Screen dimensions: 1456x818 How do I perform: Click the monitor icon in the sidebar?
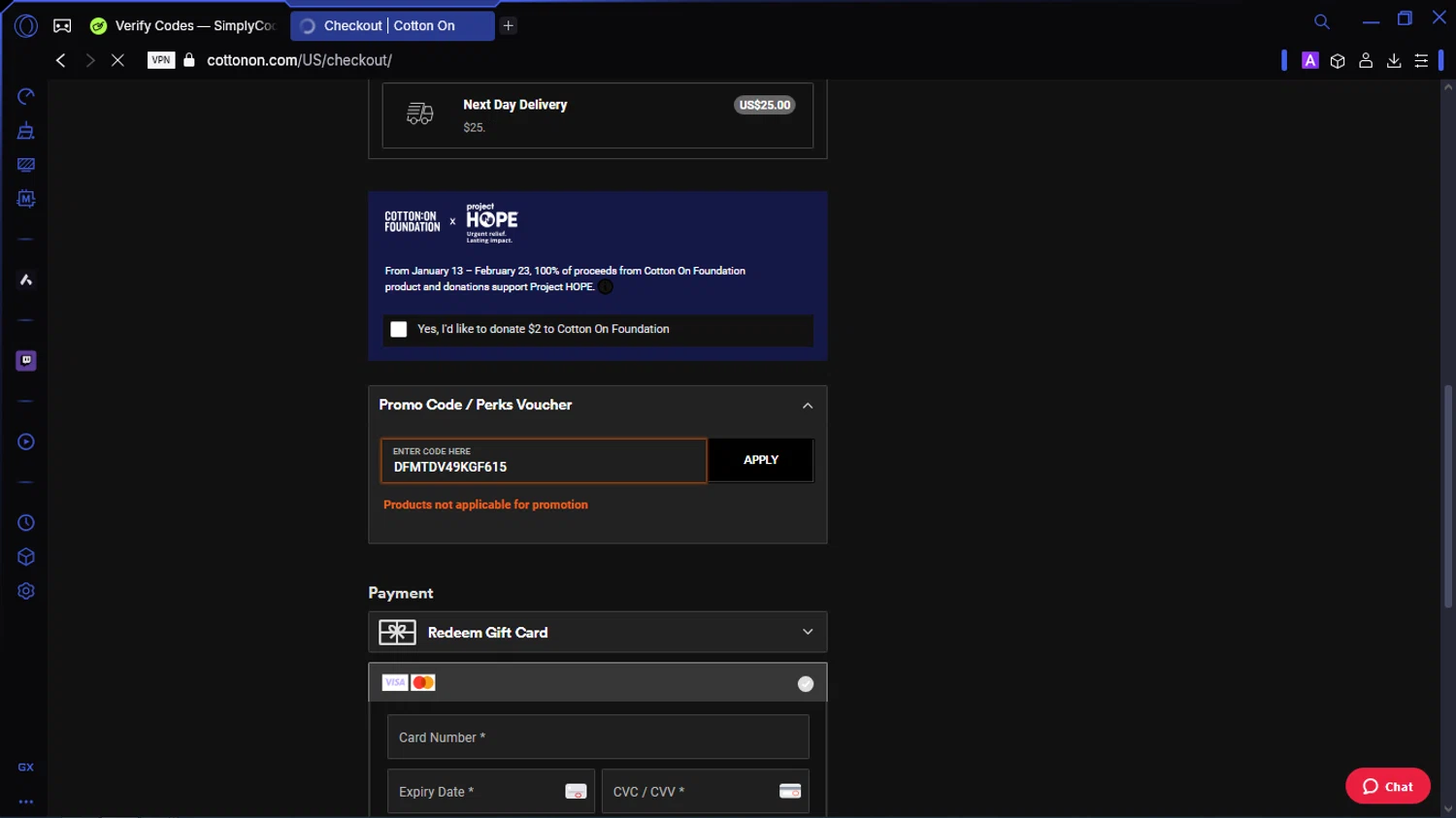pyautogui.click(x=26, y=165)
